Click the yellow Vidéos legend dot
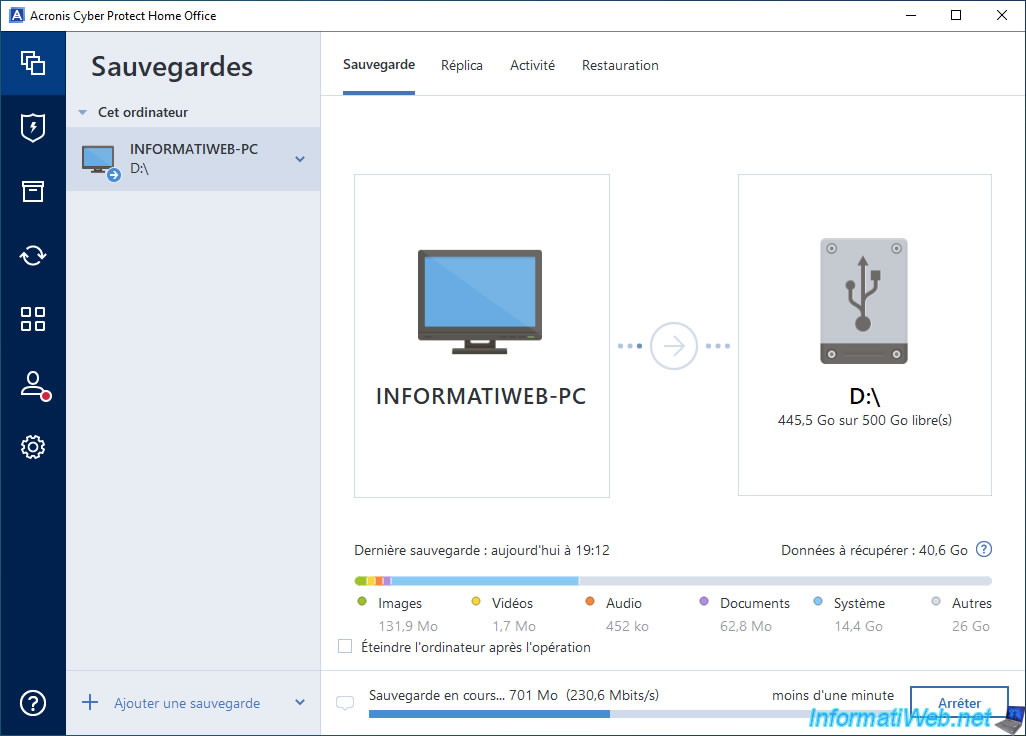 click(476, 601)
